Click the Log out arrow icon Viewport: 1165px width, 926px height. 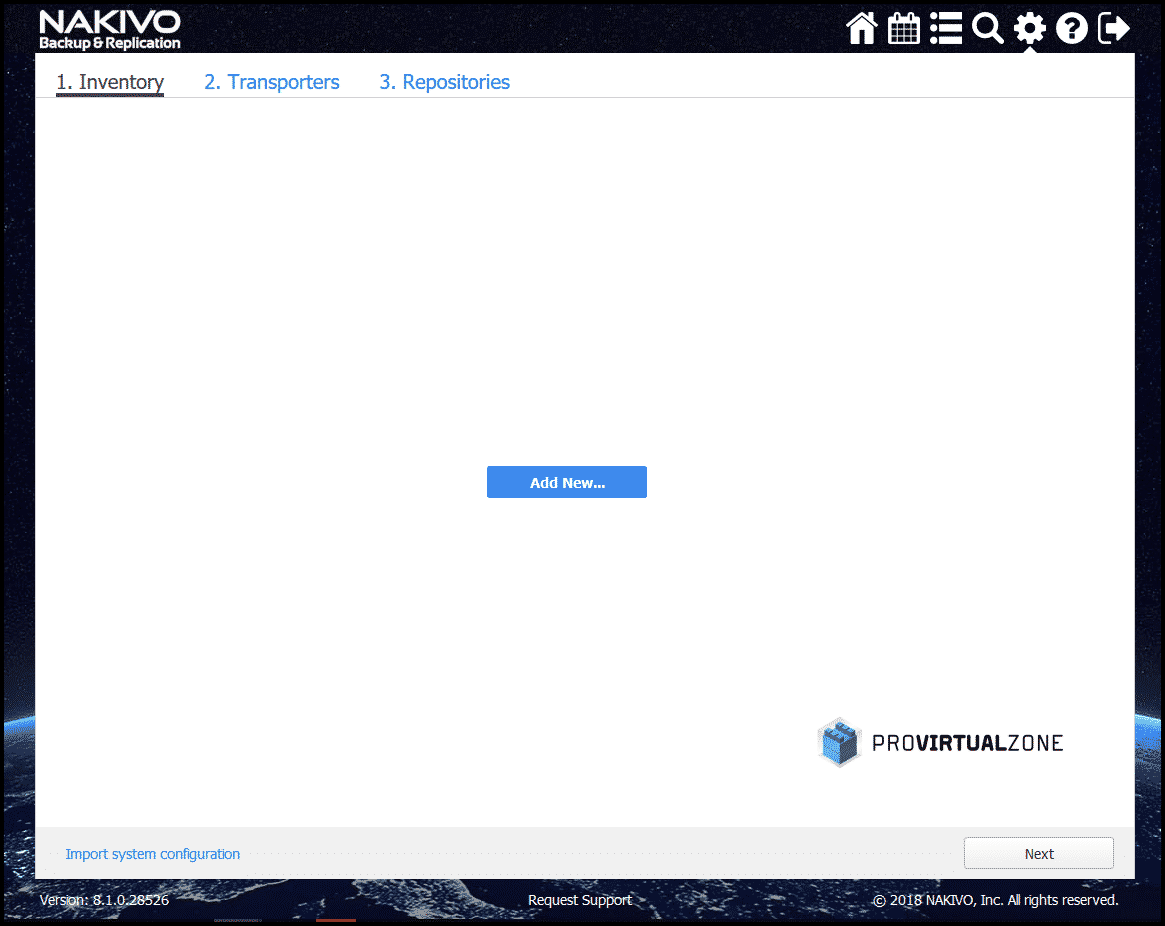tap(1114, 29)
